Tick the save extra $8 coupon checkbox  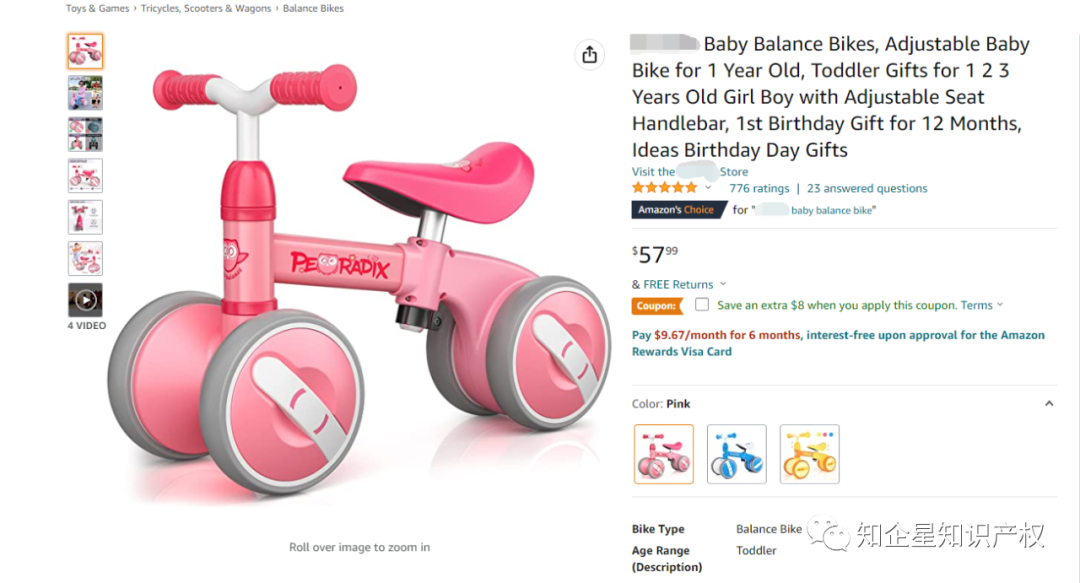(x=702, y=305)
